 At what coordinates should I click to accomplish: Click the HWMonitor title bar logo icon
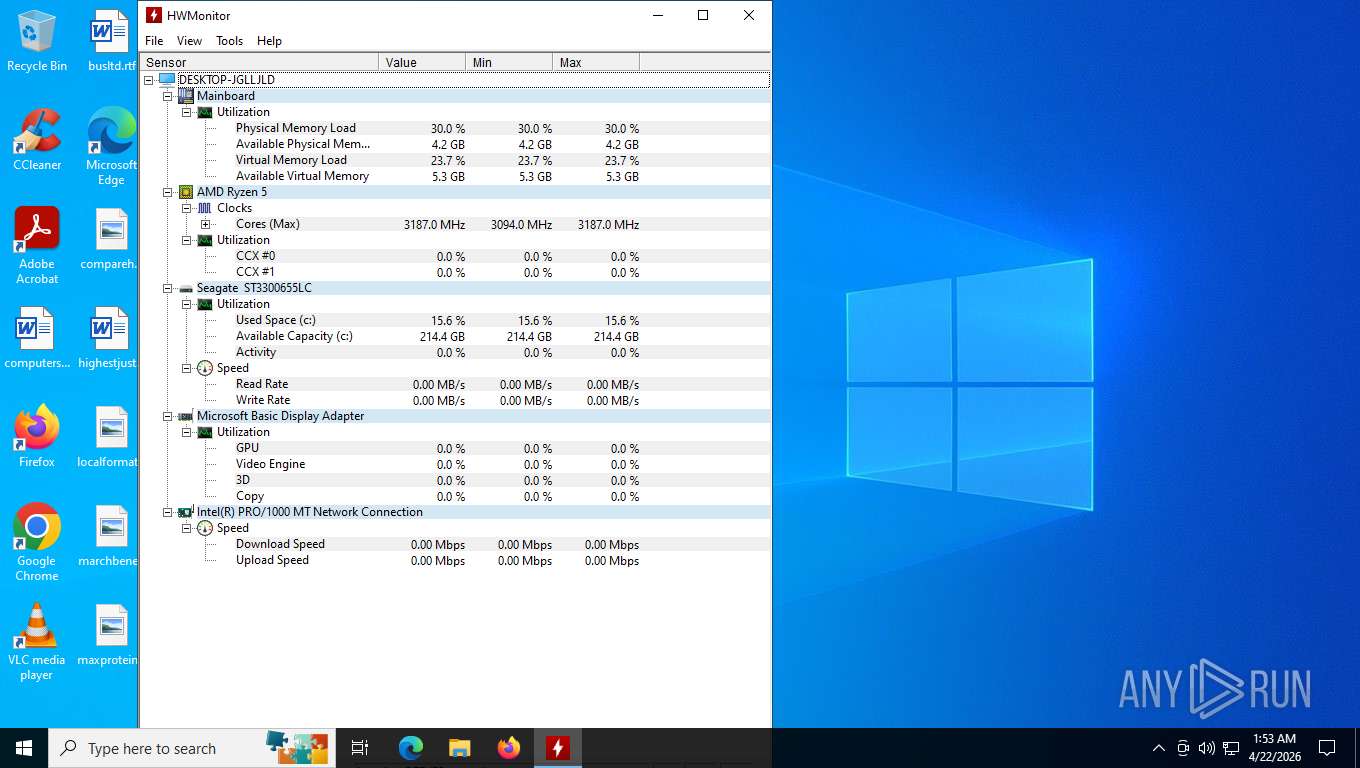click(153, 15)
